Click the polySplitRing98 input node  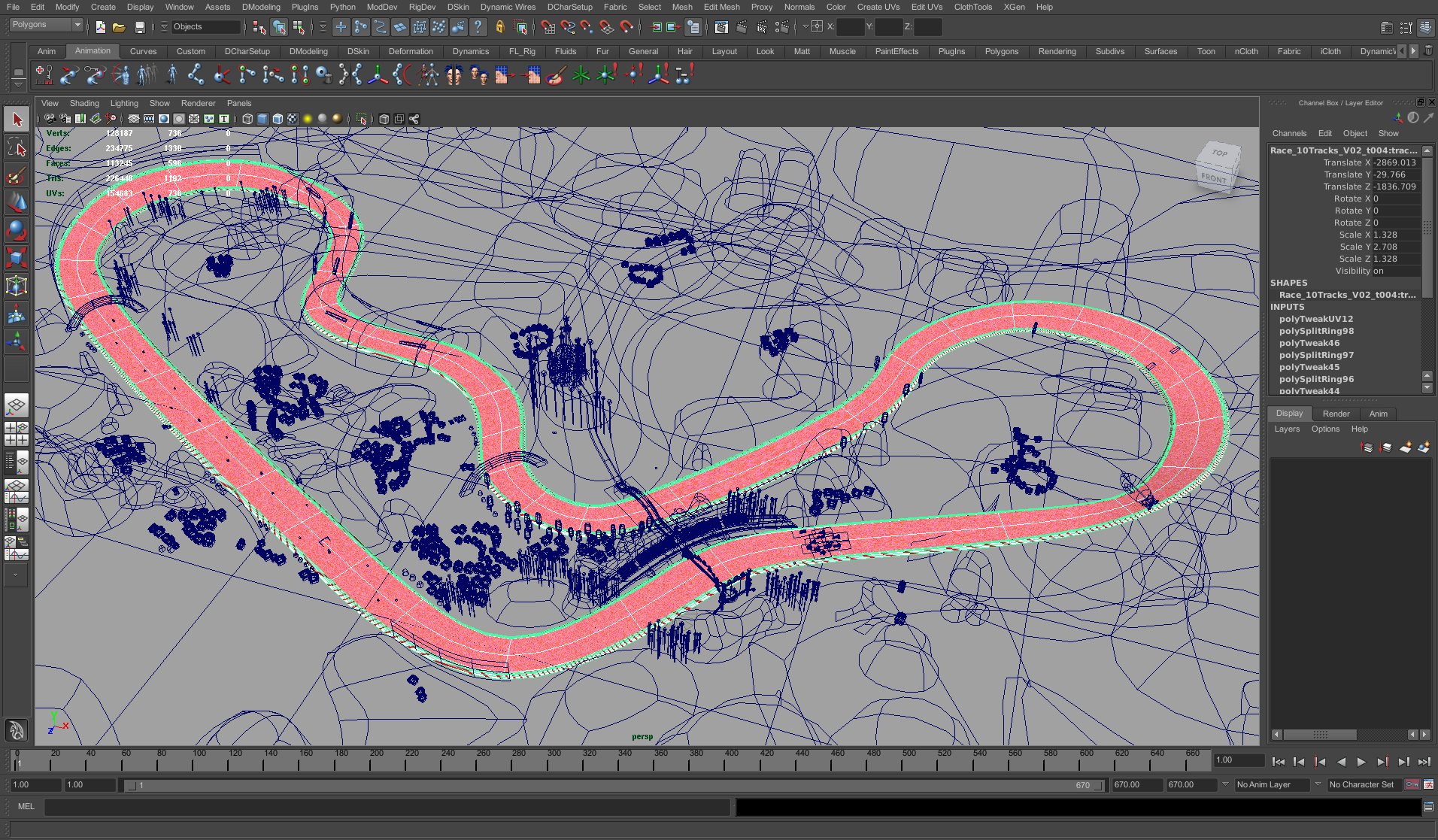point(1316,331)
